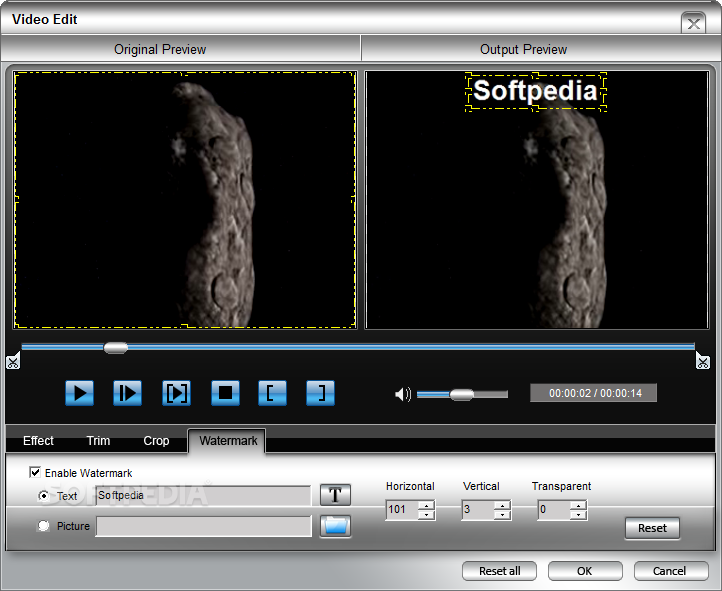Screen dimensions: 722x591
Task: Decrease the Transparent value
Action: tap(578, 515)
